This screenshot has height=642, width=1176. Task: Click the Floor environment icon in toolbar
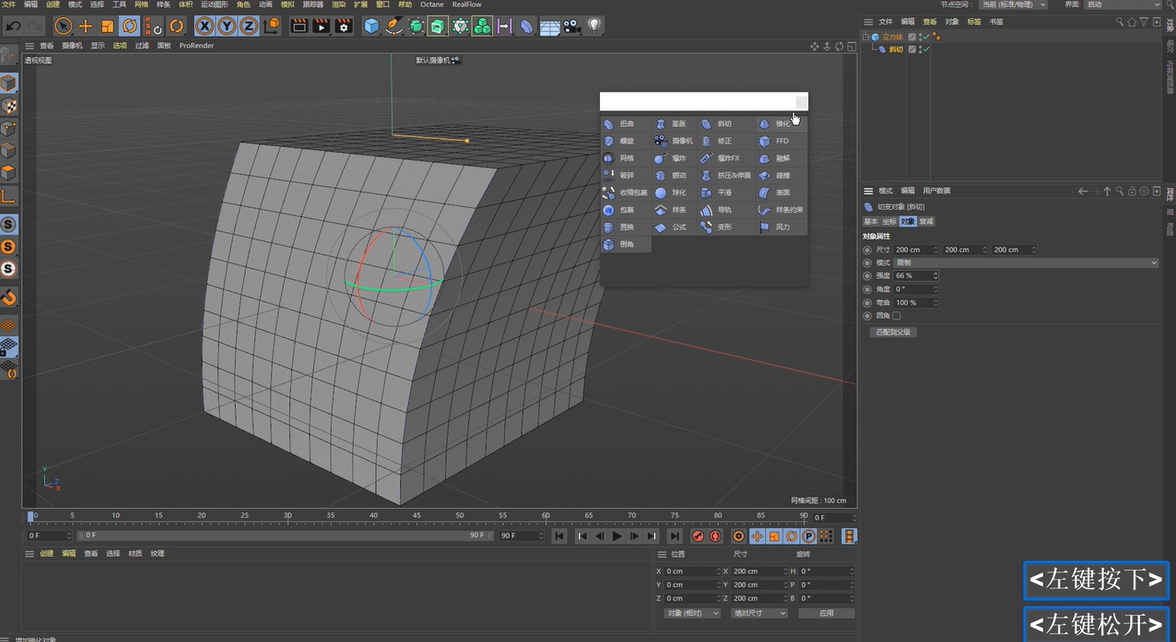coord(550,27)
